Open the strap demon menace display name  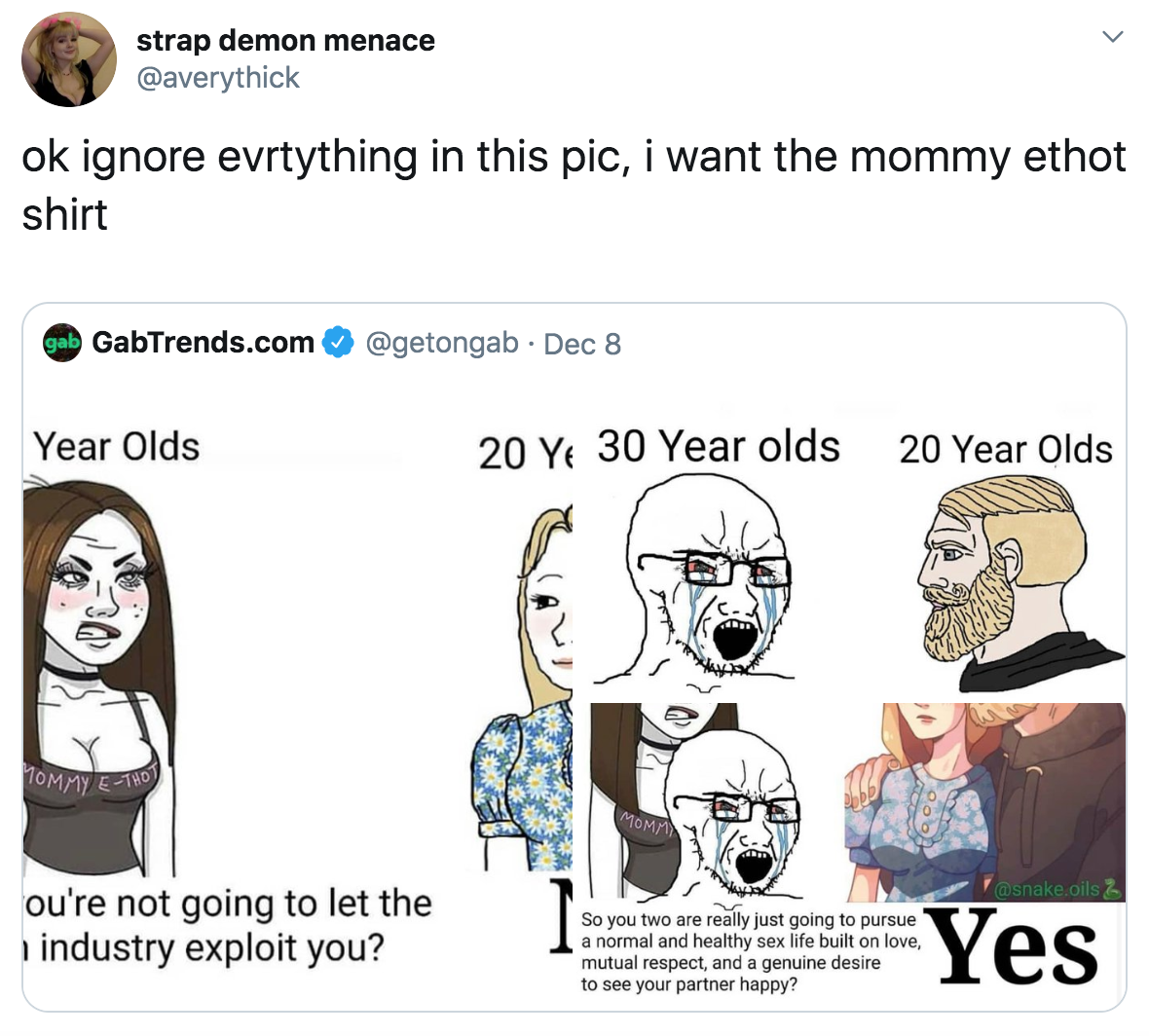click(285, 40)
